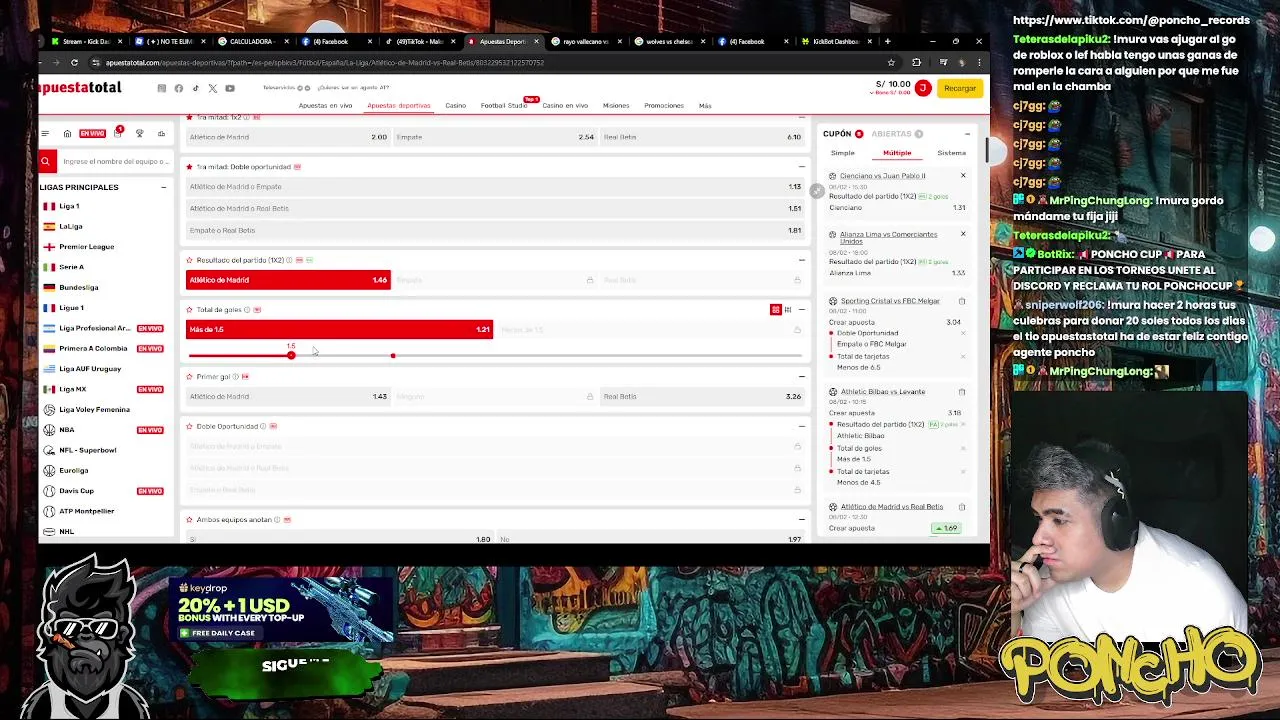Open the calendar icon with the red badge
This screenshot has height=720, width=1280.
coord(117,133)
